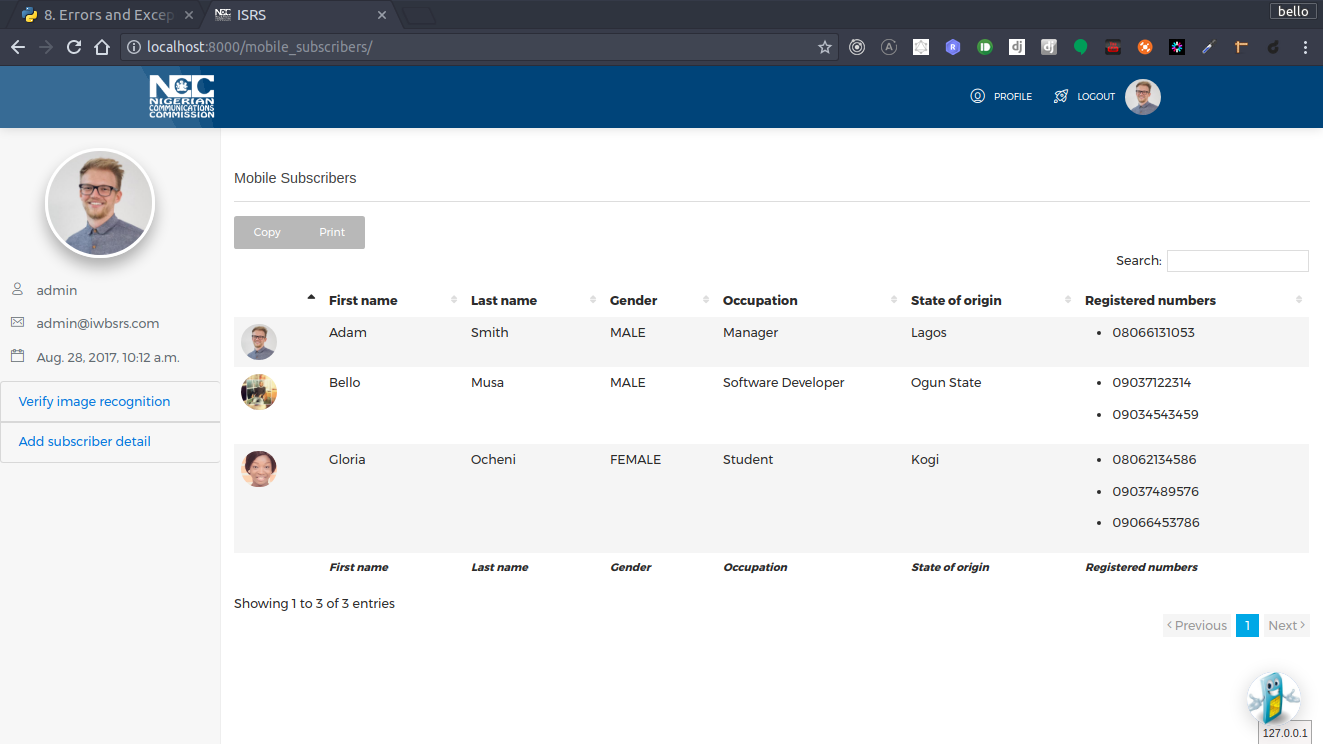Viewport: 1323px width, 744px height.
Task: Open the colorful starburst extension icon
Action: coord(1177,47)
